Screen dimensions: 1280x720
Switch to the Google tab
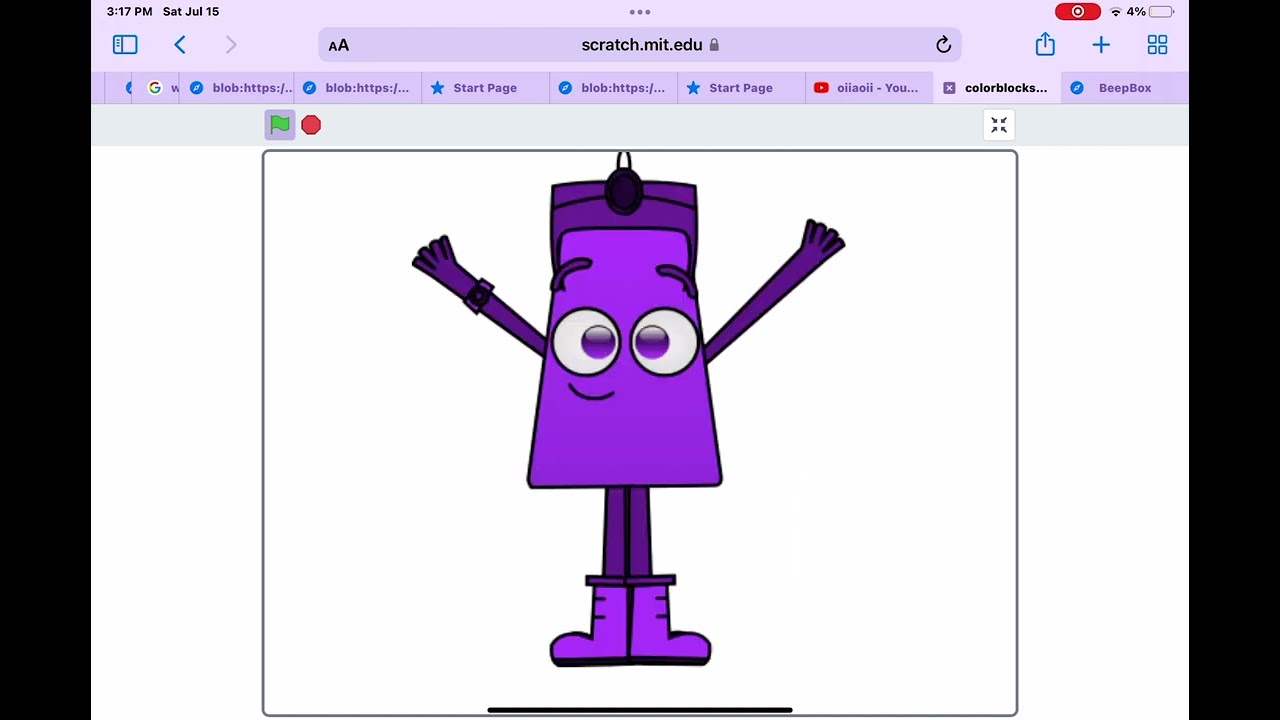pos(160,88)
